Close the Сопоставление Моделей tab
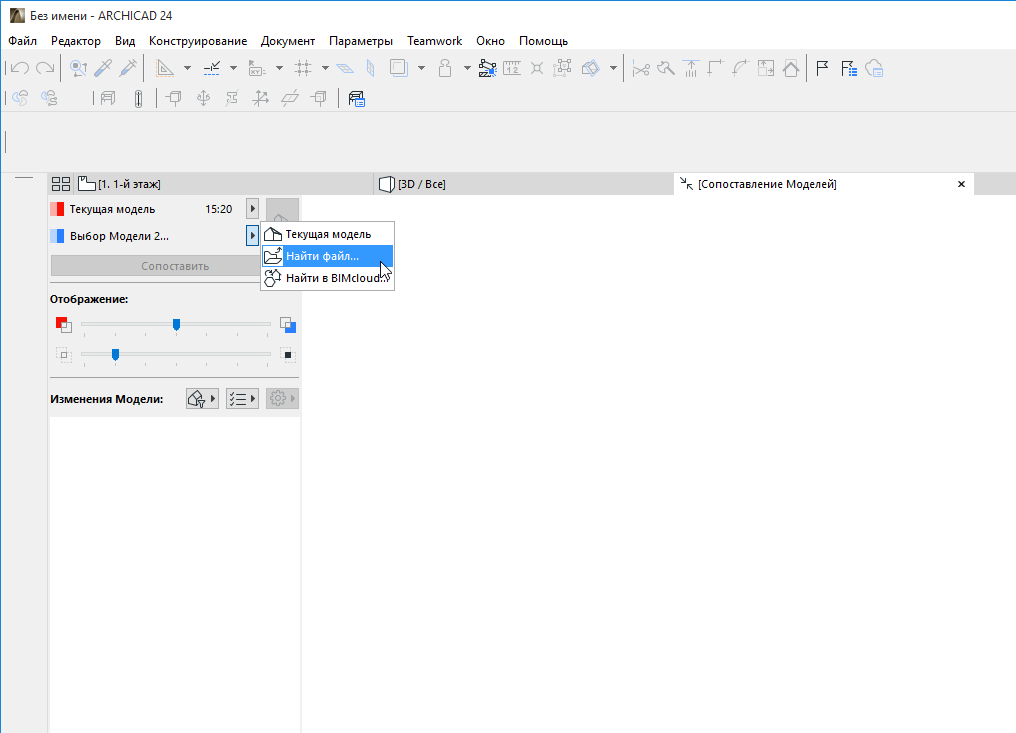Screen dimensions: 1016x733 pos(962,184)
